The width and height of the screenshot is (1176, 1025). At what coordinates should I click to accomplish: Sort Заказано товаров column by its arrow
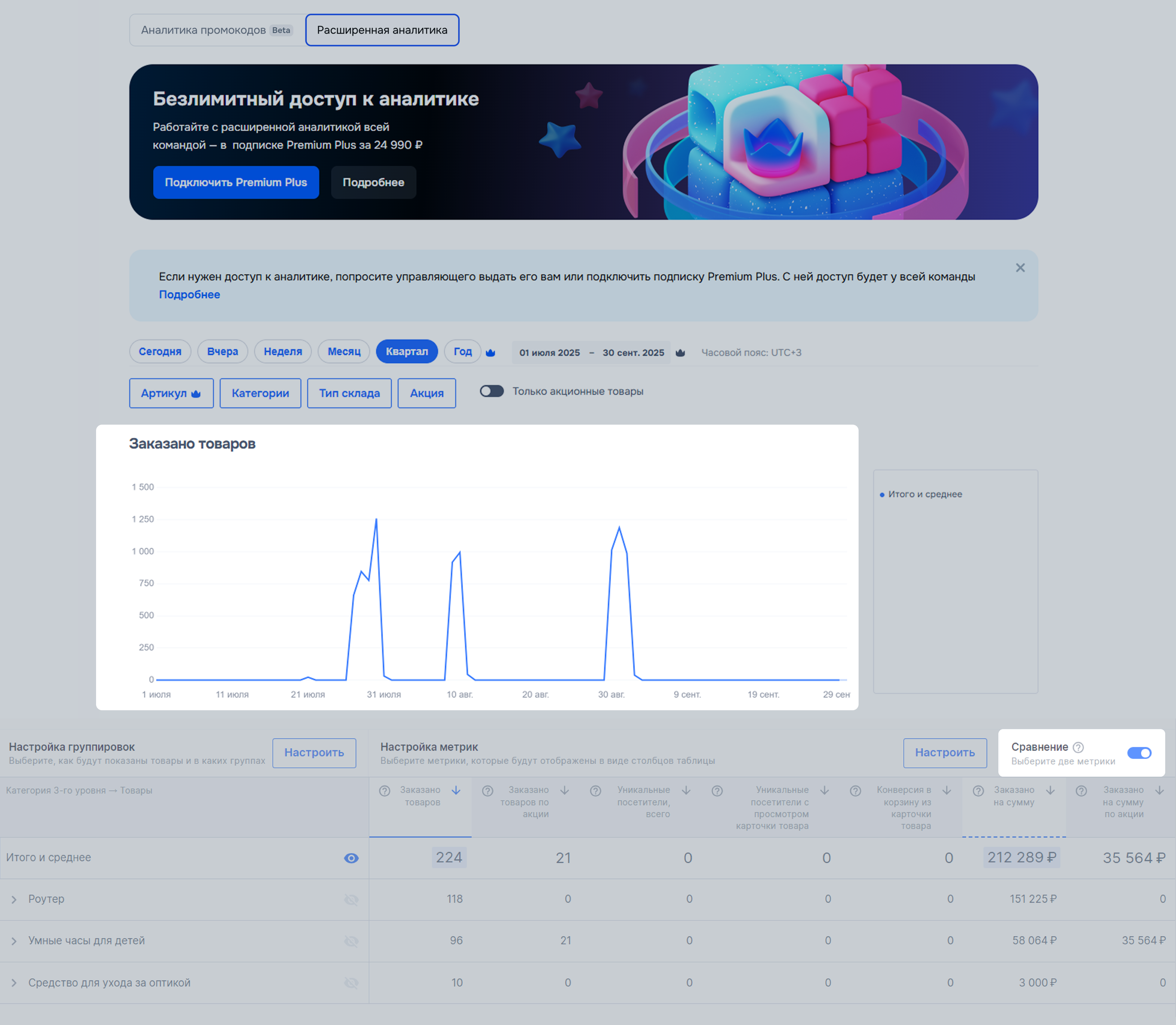456,791
